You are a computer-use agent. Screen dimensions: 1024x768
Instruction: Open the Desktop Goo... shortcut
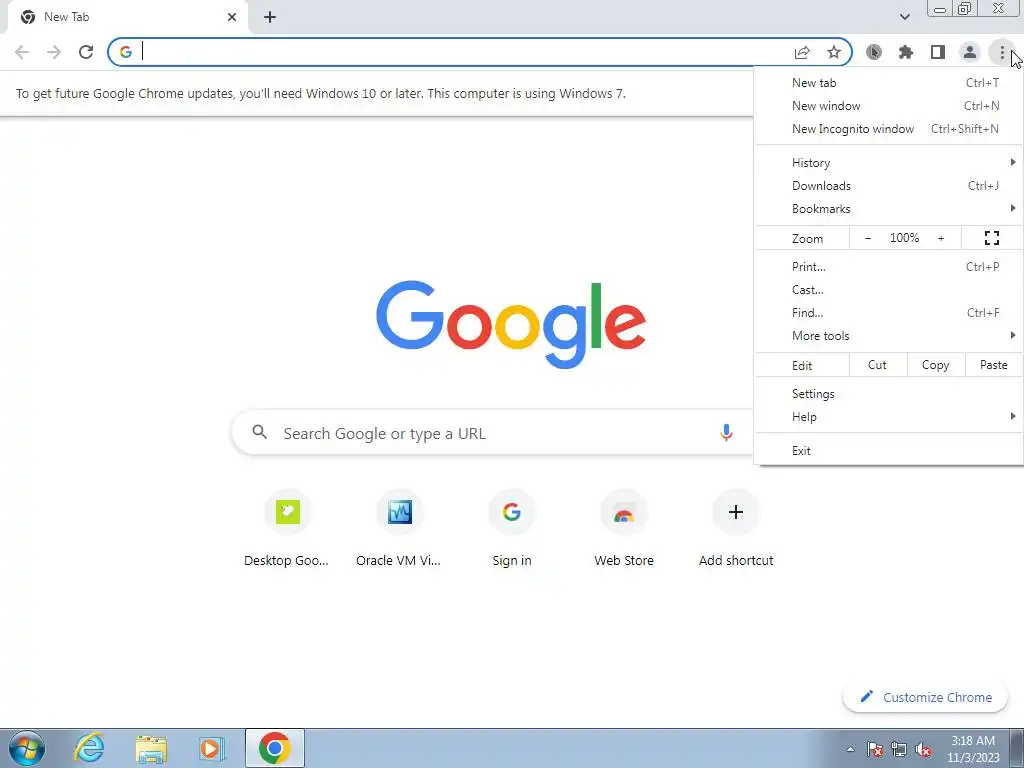tap(287, 530)
